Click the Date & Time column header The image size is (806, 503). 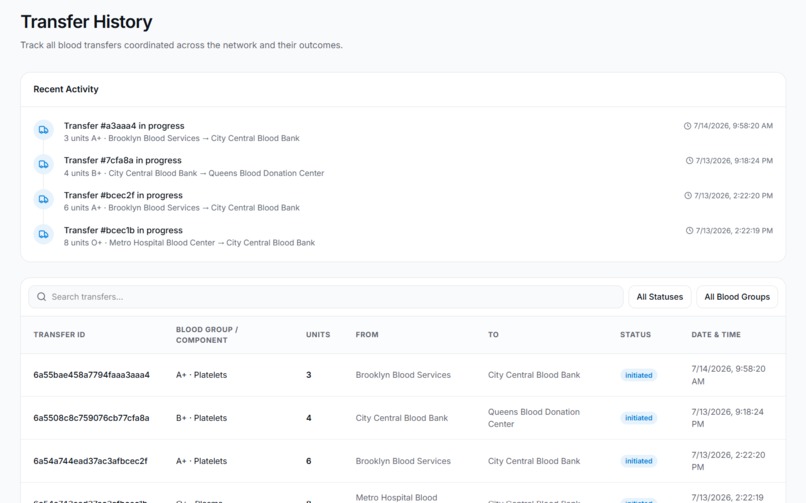point(716,334)
